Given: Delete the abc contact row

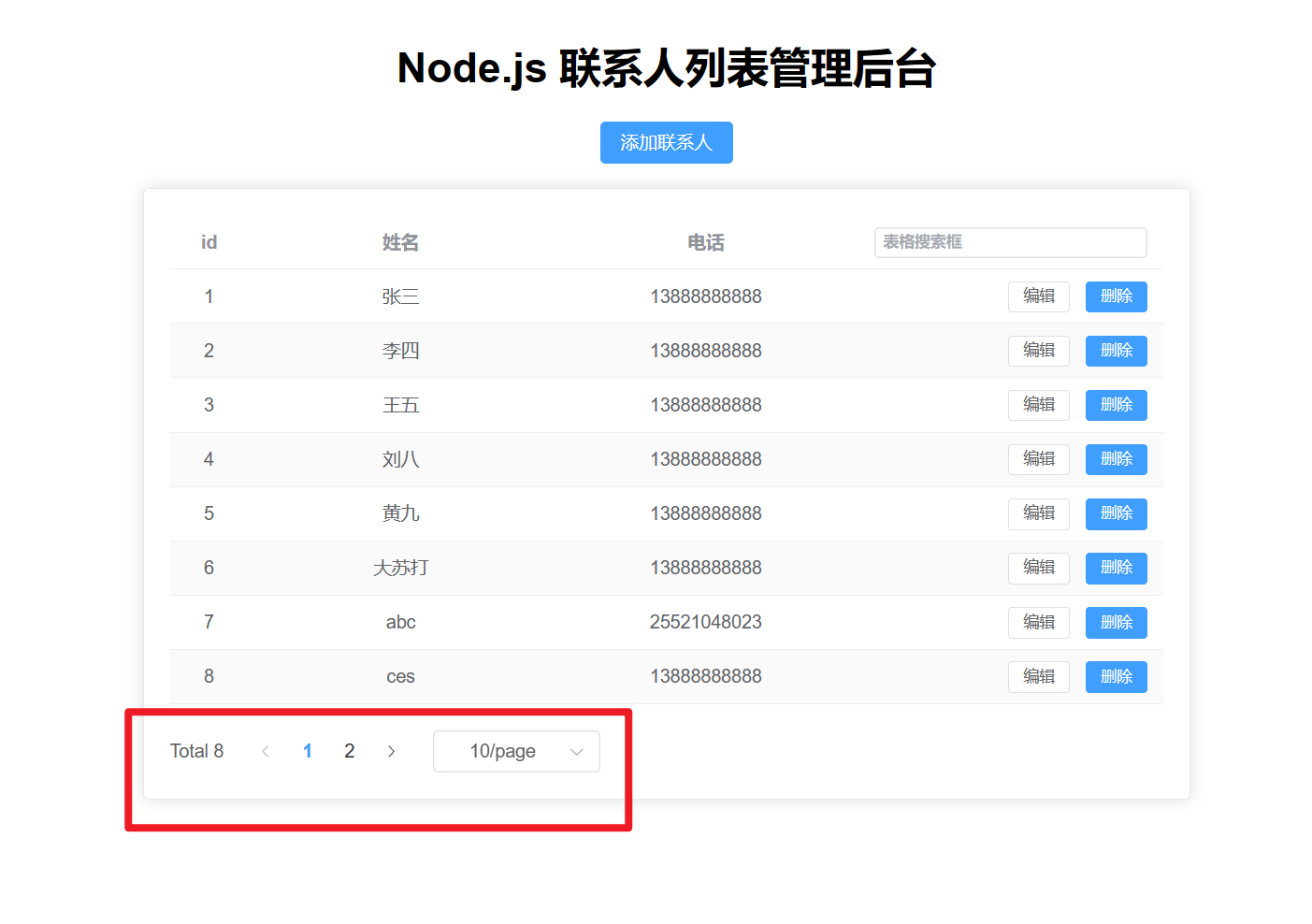Looking at the screenshot, I should click(1116, 622).
